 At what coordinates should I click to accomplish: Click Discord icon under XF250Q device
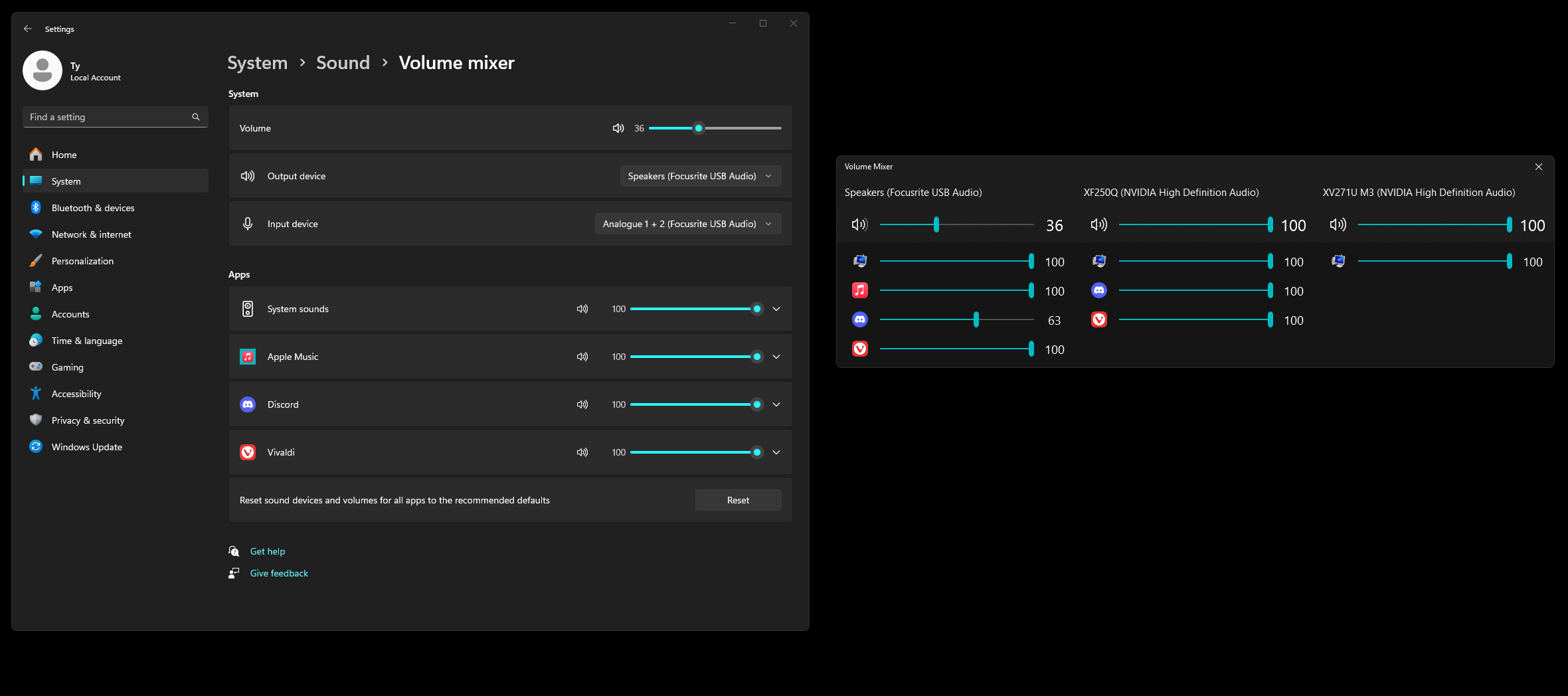1099,290
